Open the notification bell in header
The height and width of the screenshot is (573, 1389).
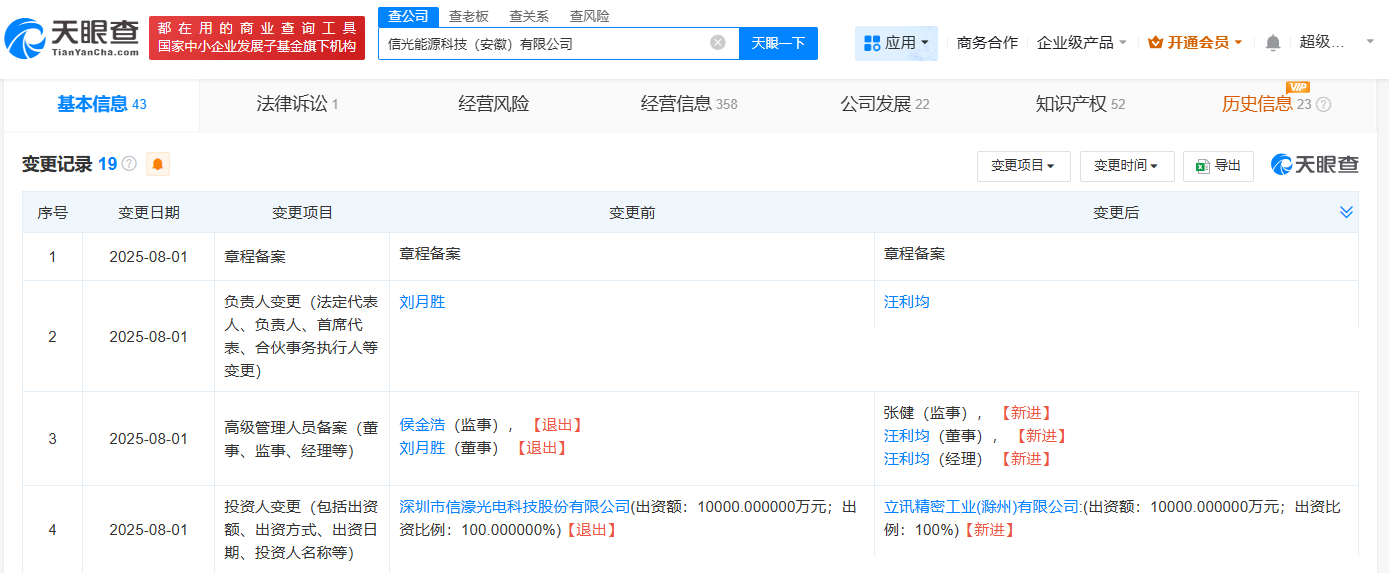[1272, 43]
